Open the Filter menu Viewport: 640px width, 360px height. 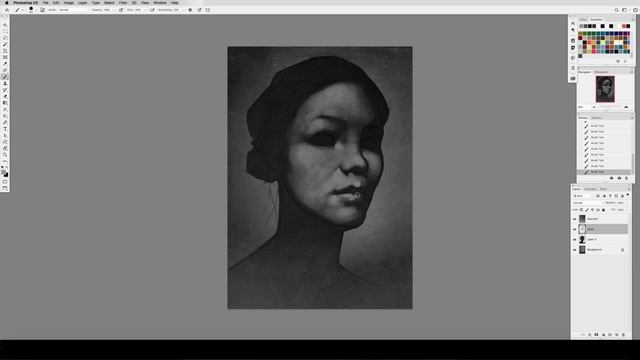click(x=123, y=3)
